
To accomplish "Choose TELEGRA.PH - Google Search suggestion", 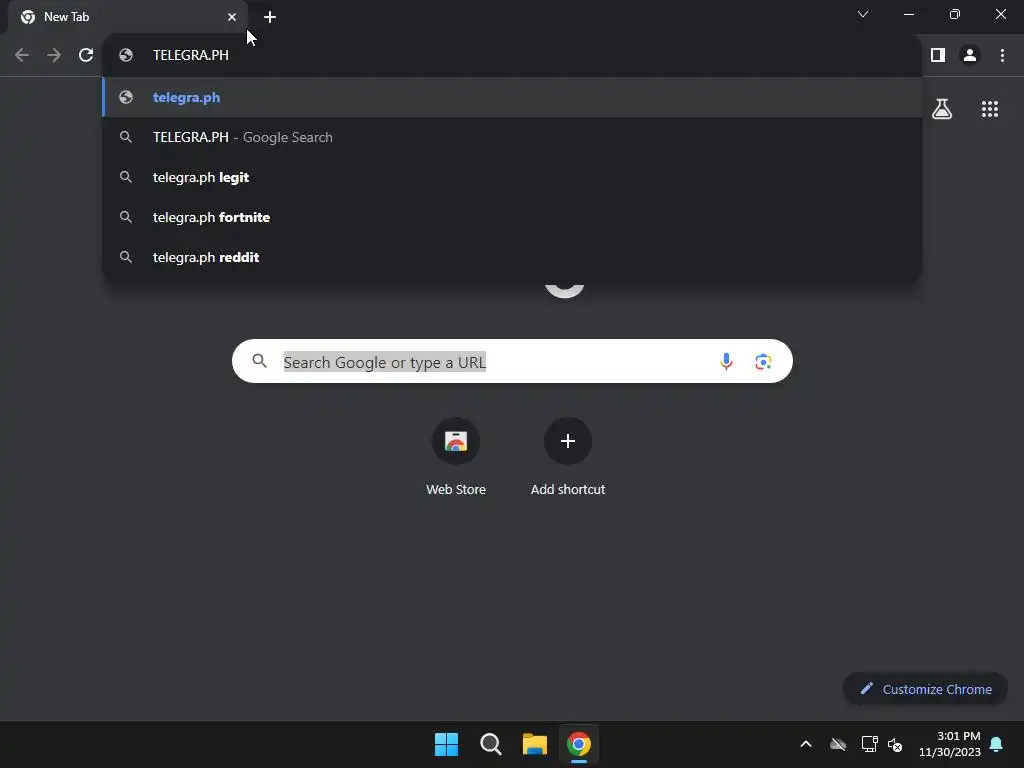I will pos(512,137).
